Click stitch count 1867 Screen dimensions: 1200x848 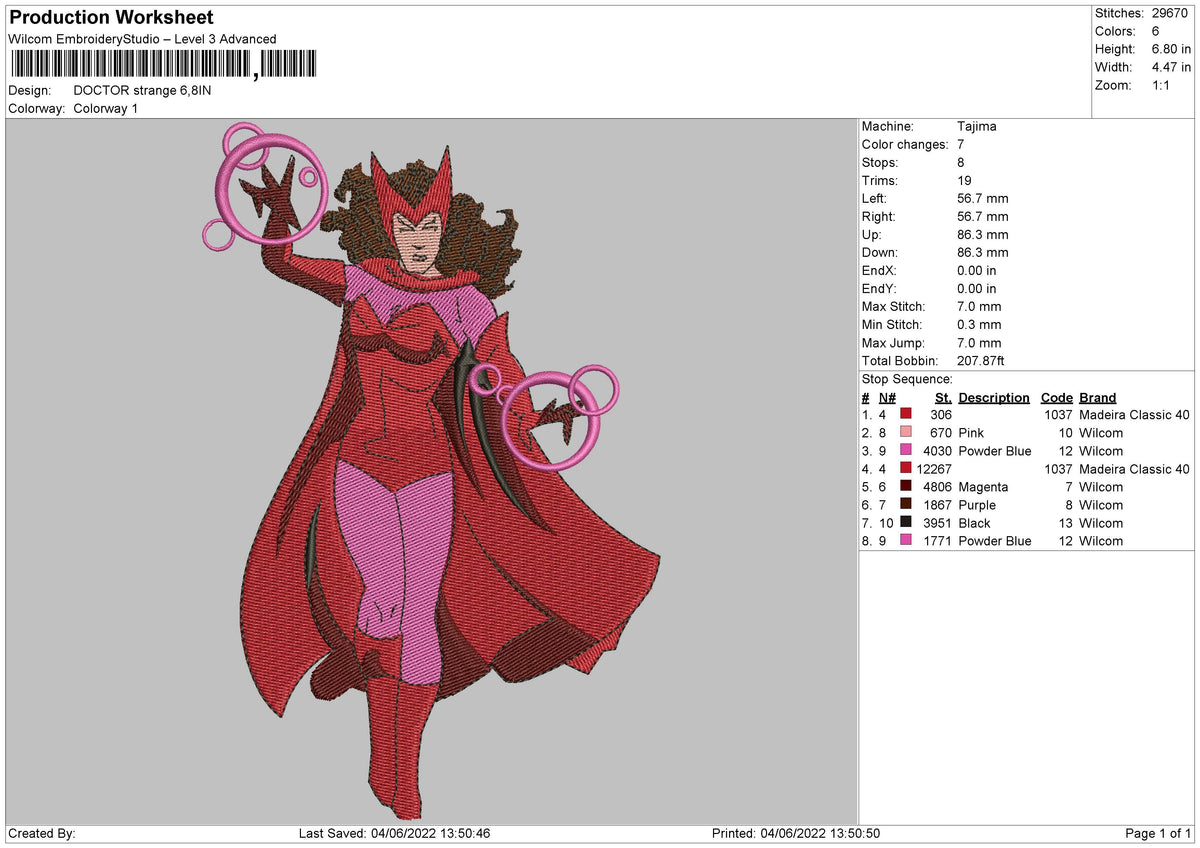tap(937, 505)
